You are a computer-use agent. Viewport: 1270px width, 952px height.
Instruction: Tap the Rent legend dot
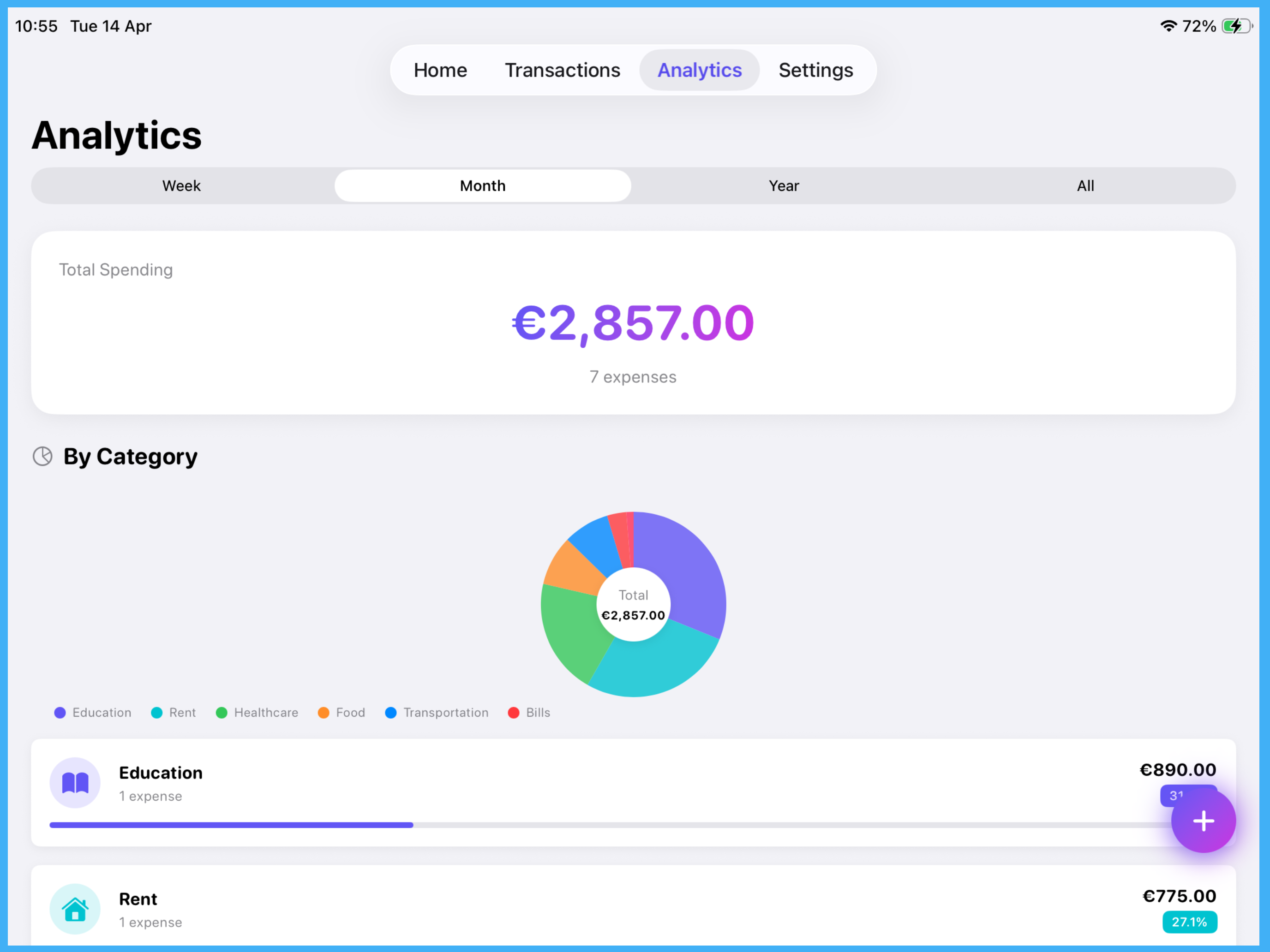[x=156, y=713]
